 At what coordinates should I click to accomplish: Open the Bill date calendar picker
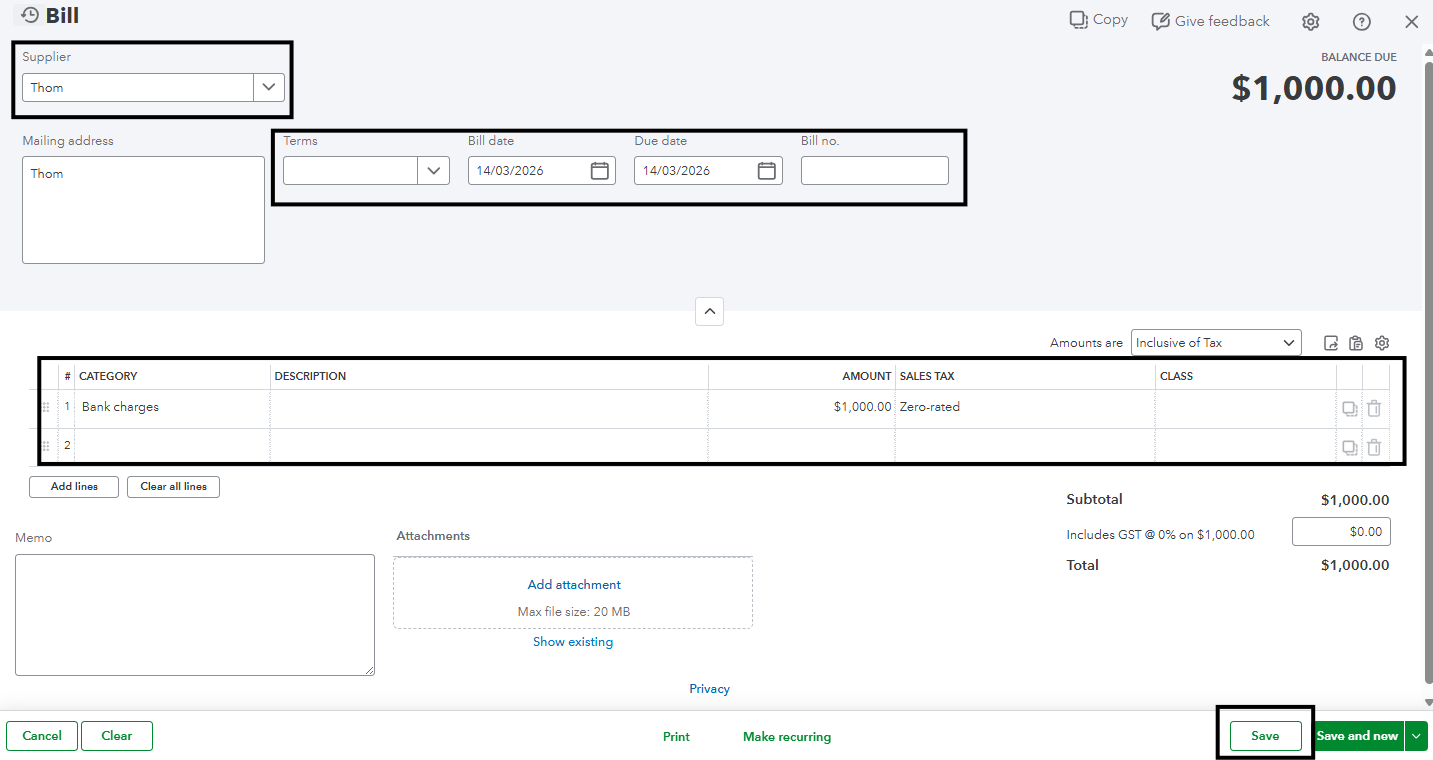coord(599,171)
